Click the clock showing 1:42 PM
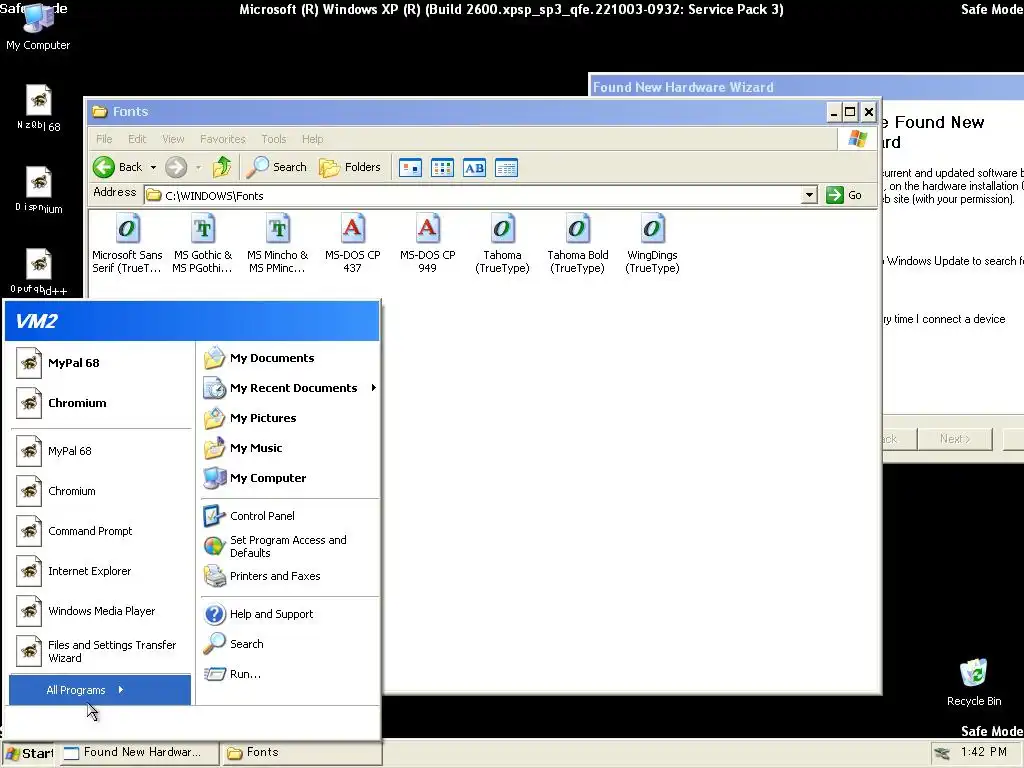 click(x=984, y=752)
